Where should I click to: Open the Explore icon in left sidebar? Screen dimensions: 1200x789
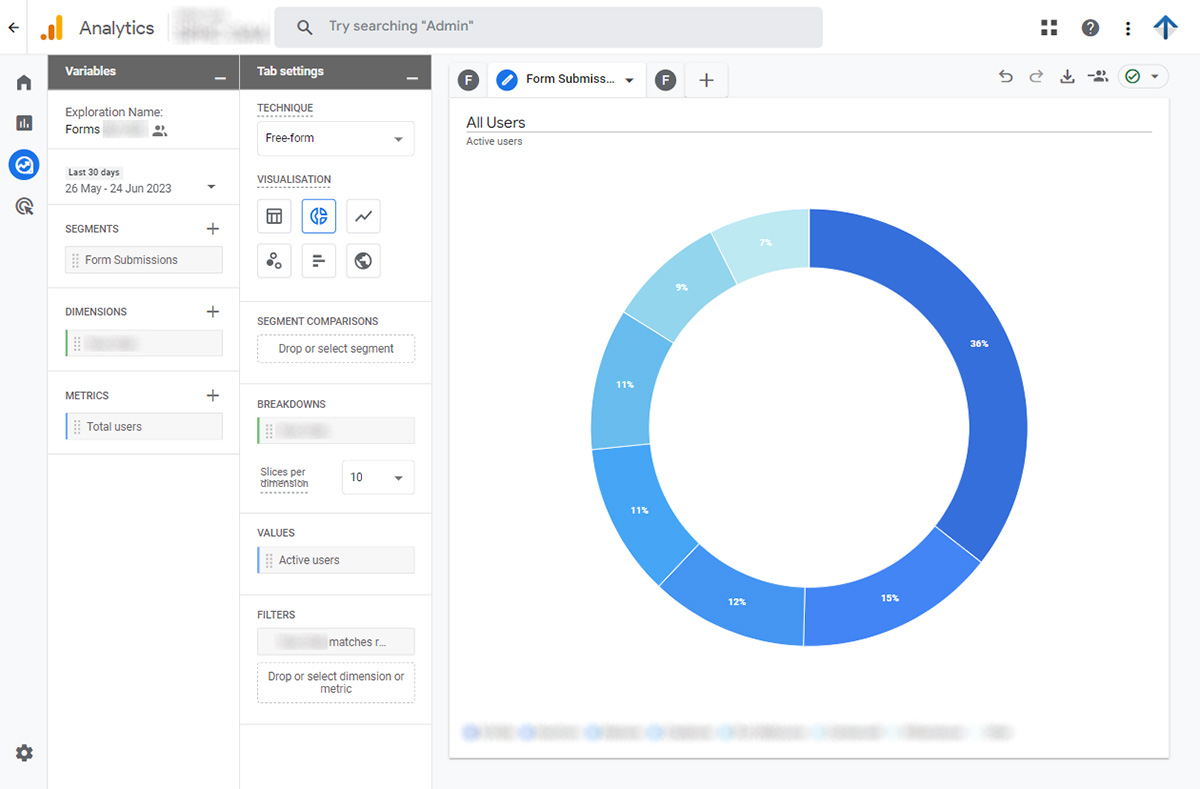[24, 165]
